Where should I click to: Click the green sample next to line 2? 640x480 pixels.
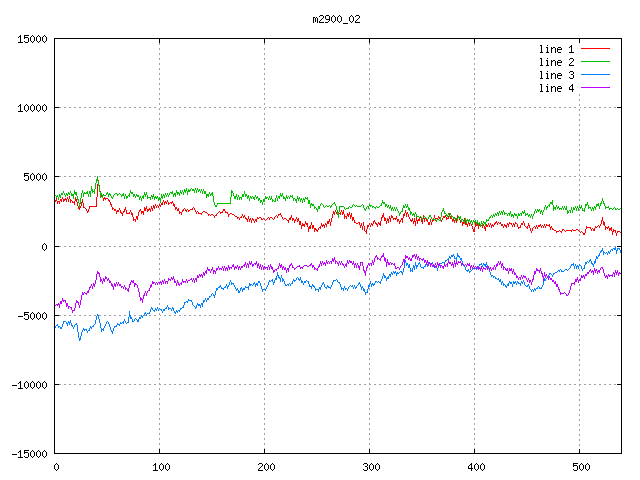(x=596, y=62)
